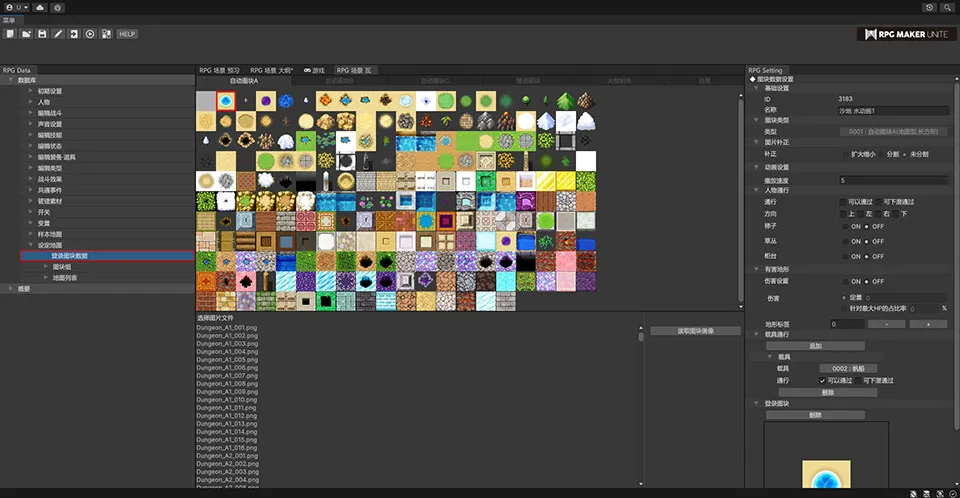Click the history icon at top right
This screenshot has height=498, width=960.
coord(930,7)
